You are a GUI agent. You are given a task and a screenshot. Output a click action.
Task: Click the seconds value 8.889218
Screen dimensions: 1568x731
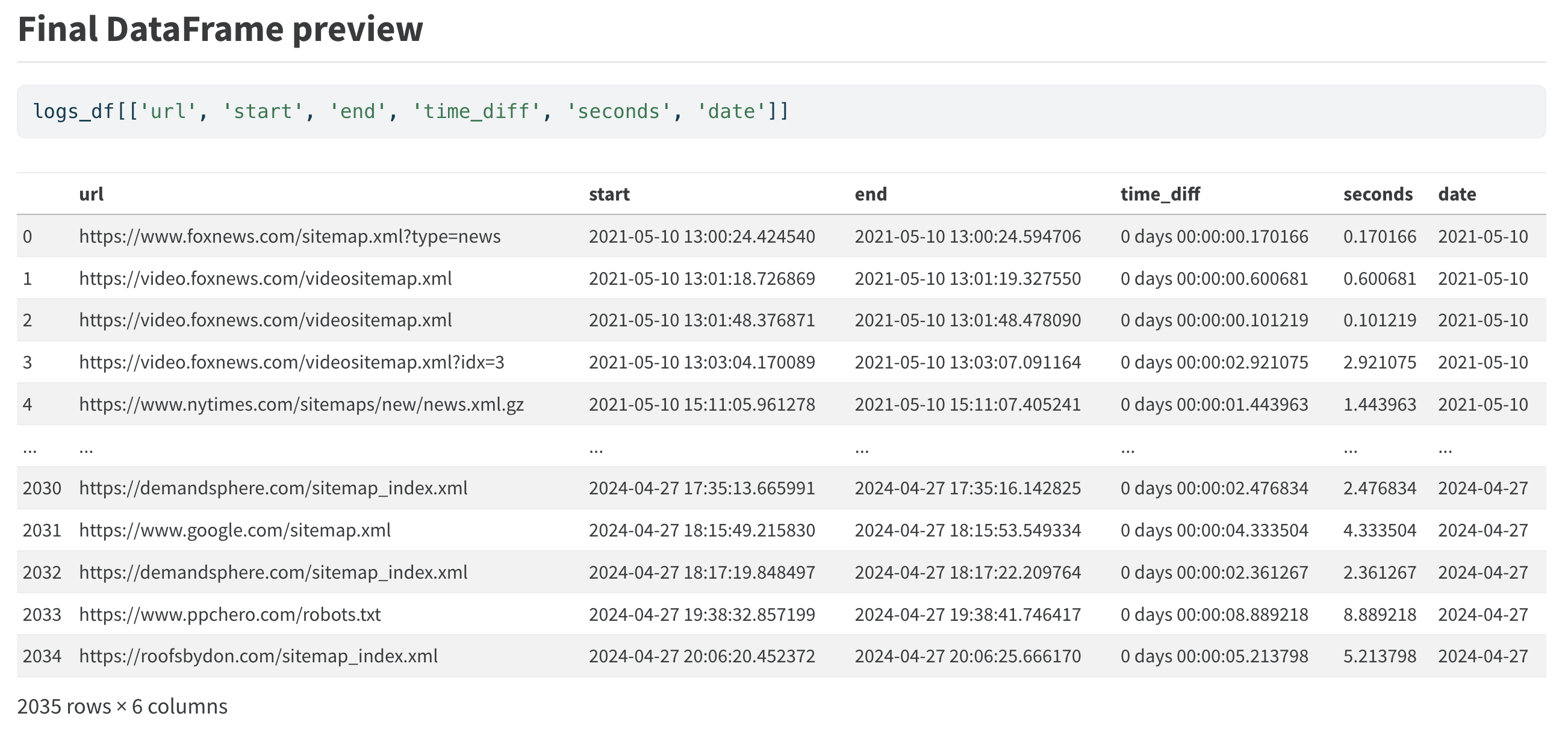click(x=1380, y=614)
